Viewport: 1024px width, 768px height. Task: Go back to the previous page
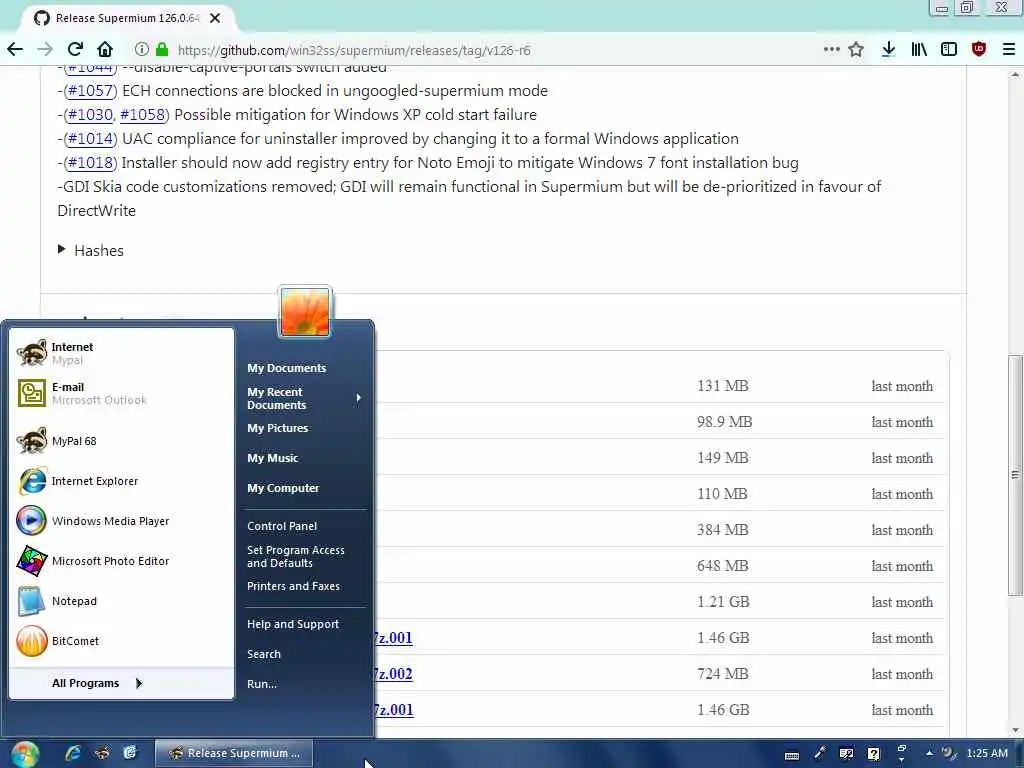[x=15, y=50]
